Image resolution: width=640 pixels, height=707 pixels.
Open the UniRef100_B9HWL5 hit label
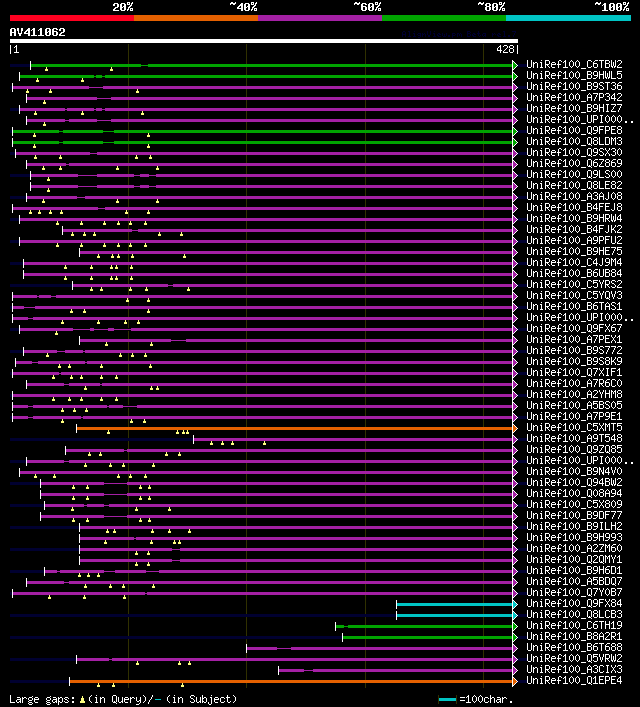(x=574, y=75)
